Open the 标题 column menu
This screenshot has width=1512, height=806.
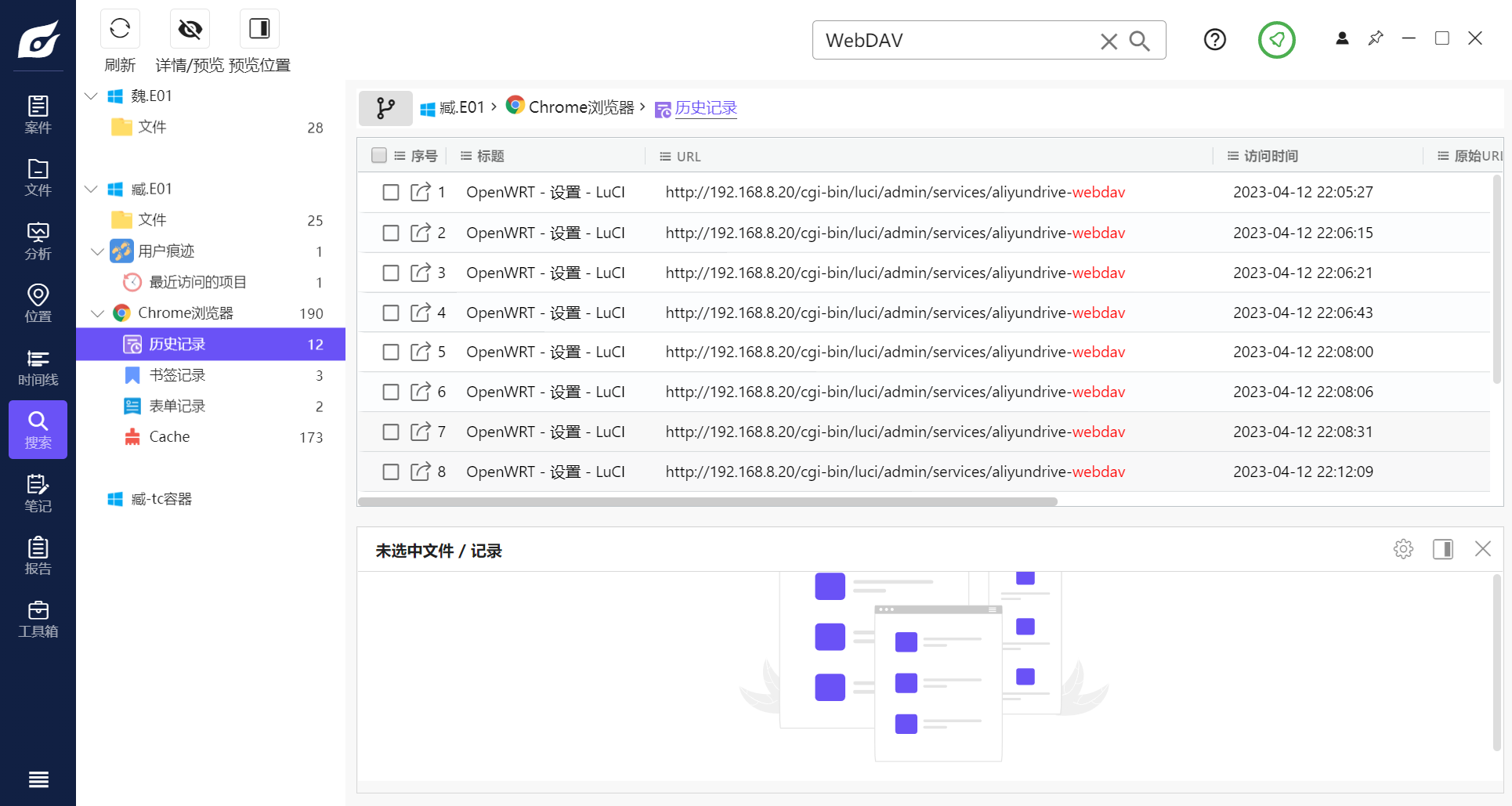point(466,156)
